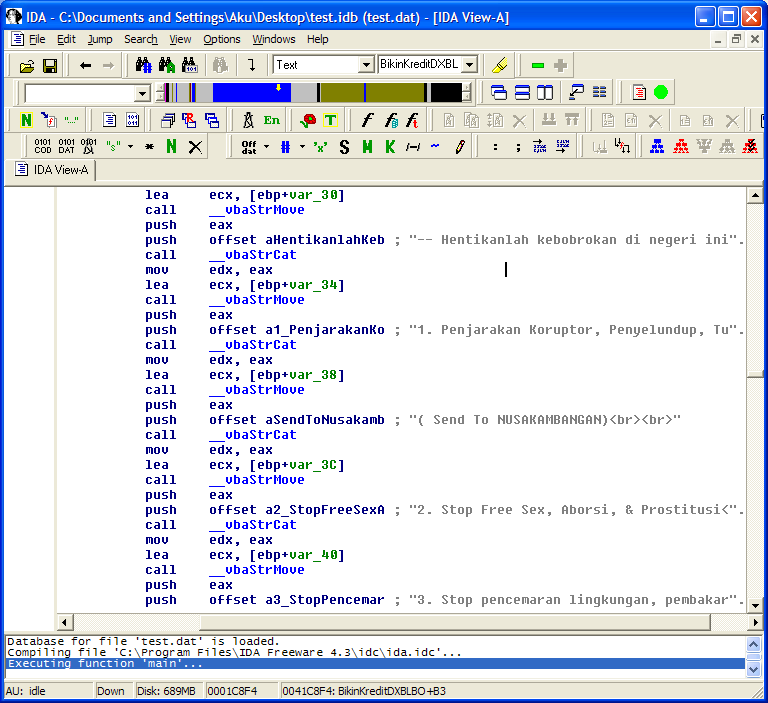This screenshot has width=768, height=703.
Task: Click the status bar address 0001C8F4
Action: [x=232, y=691]
